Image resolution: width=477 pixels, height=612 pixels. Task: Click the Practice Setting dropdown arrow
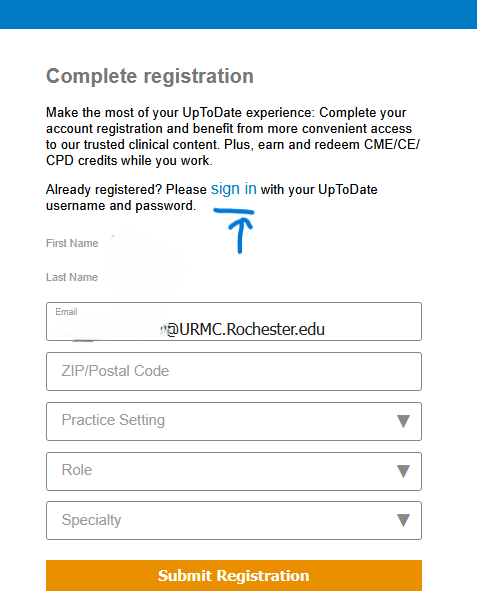click(x=403, y=421)
